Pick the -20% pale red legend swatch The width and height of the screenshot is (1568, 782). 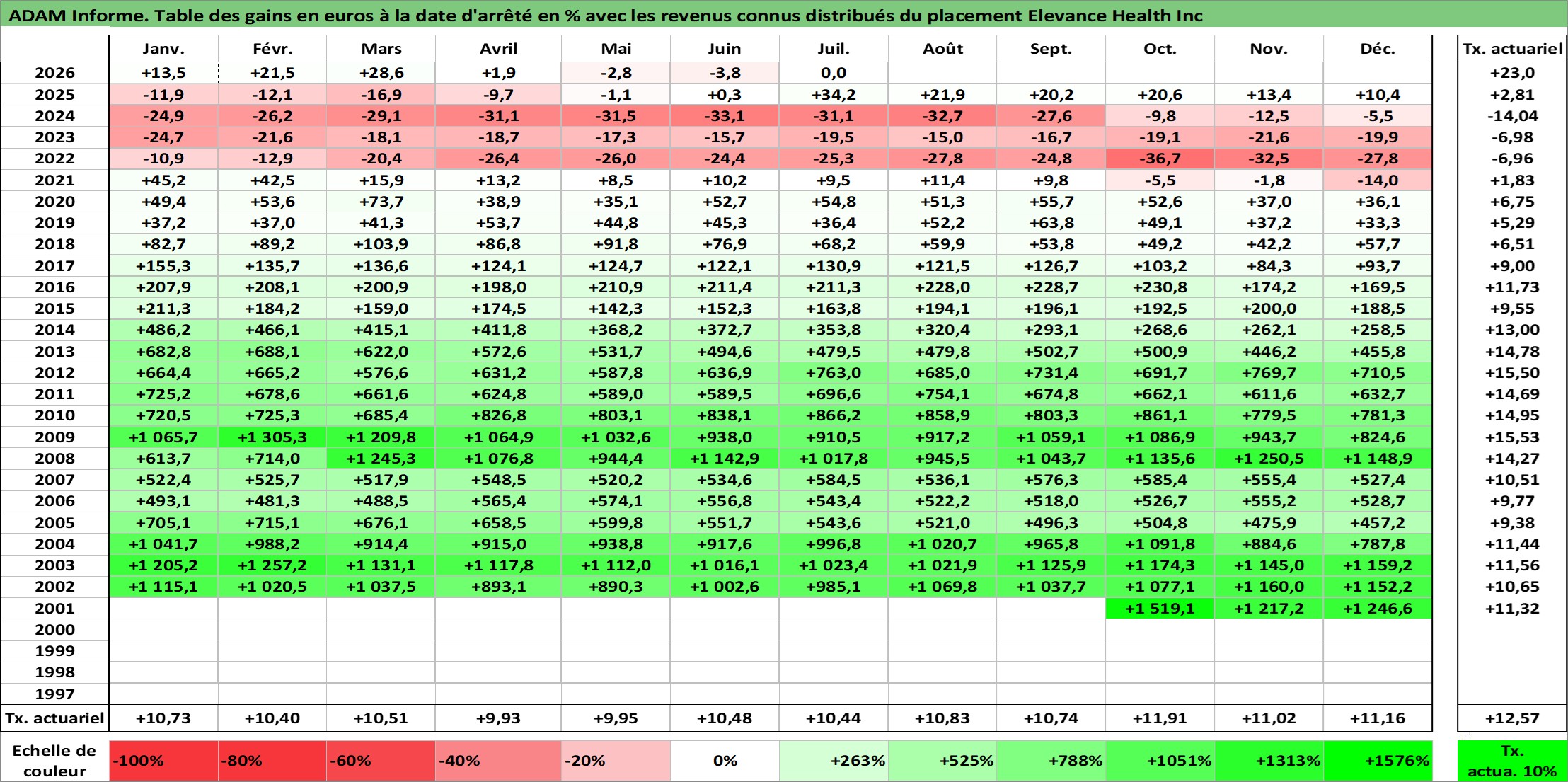tap(616, 761)
